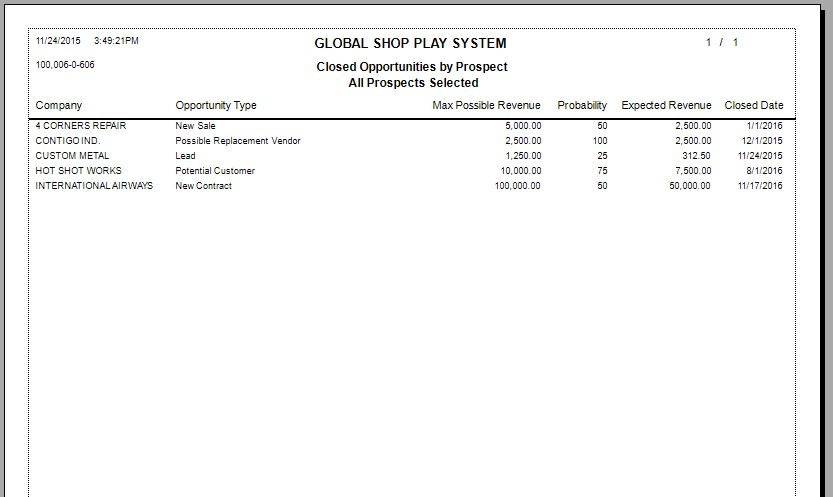This screenshot has height=497, width=833.
Task: Click the 'All Prospects Selected' subtitle
Action: pyautogui.click(x=413, y=83)
